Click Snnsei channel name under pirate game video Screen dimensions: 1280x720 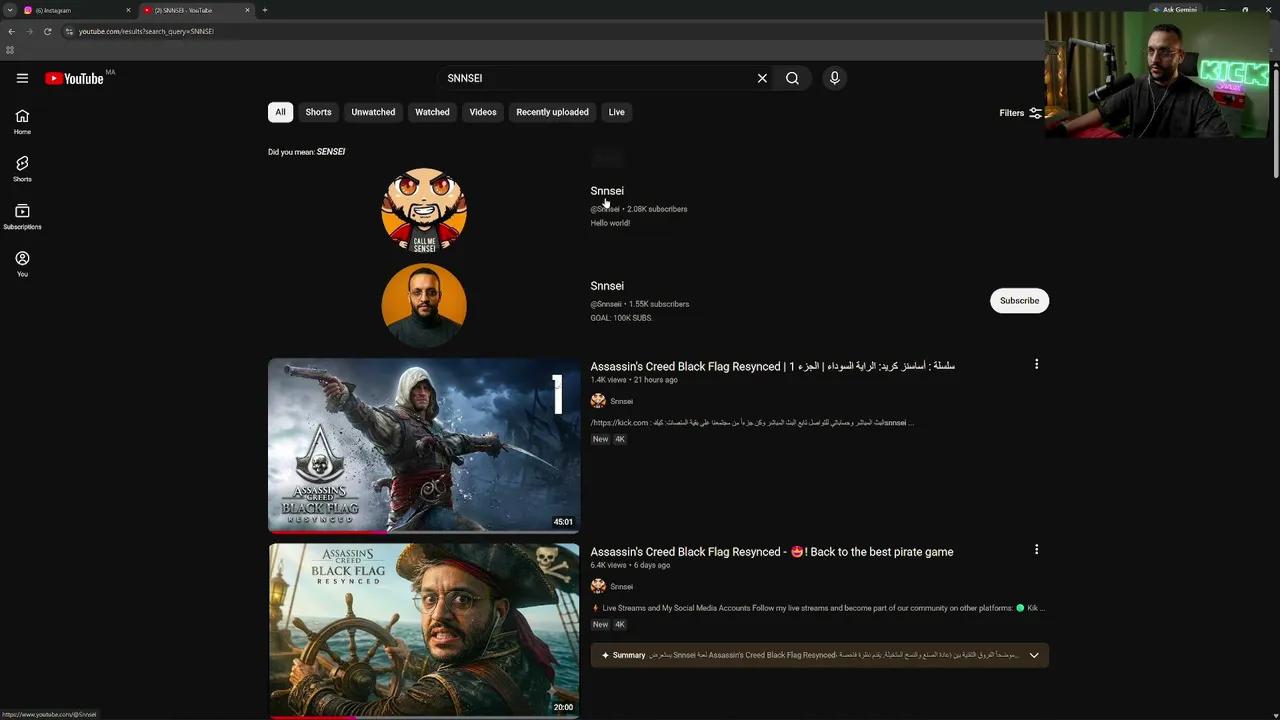tap(621, 586)
